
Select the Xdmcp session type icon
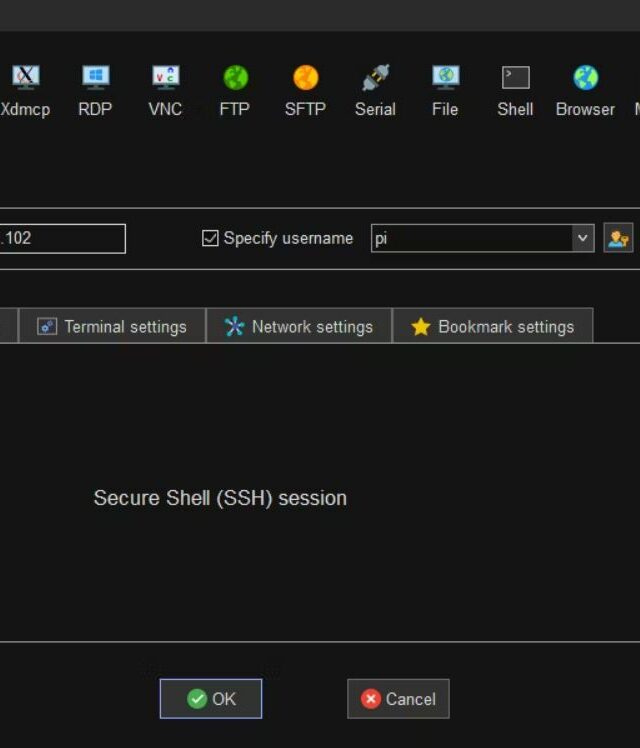point(25,79)
